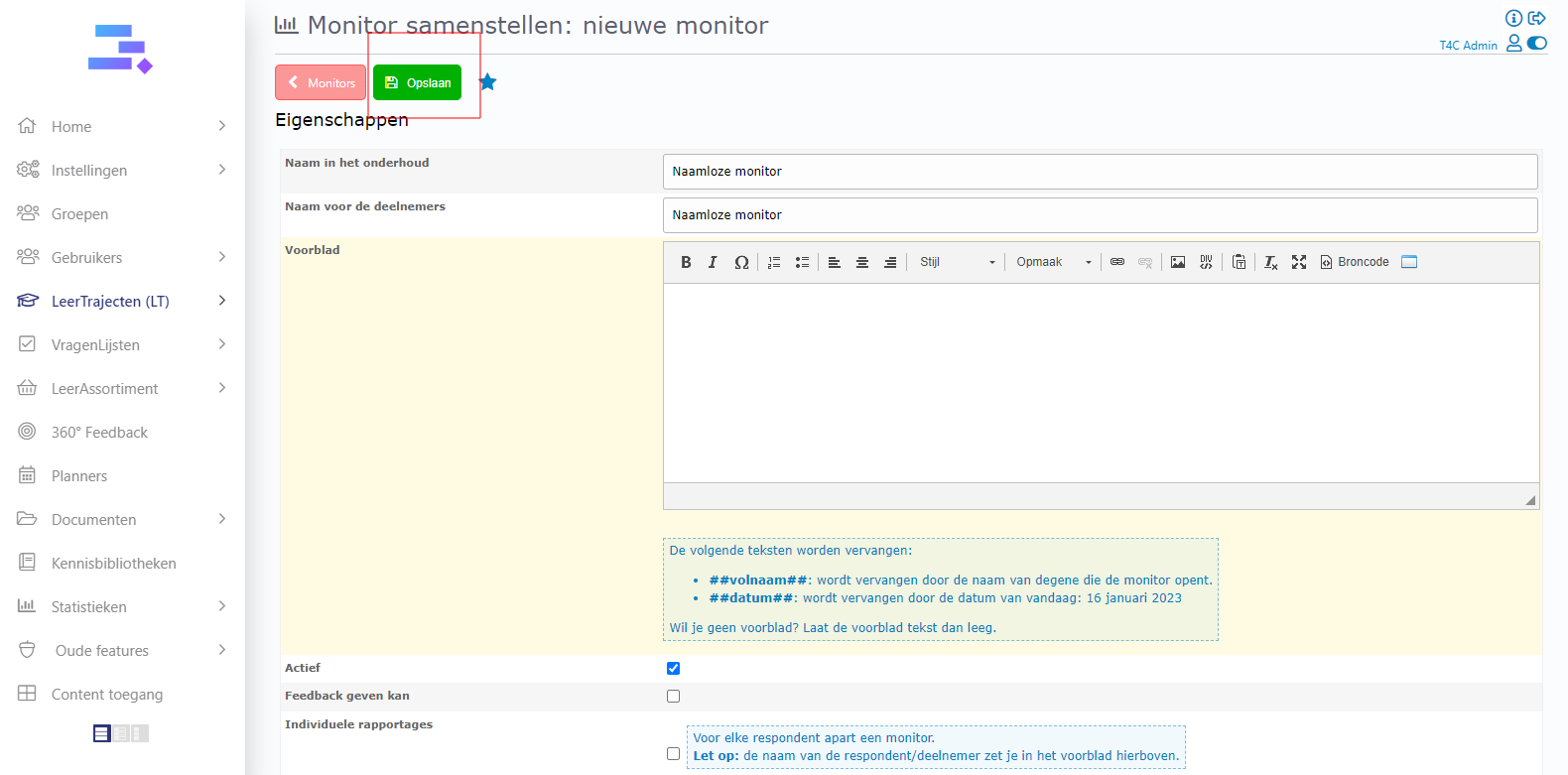Click the Bold formatting icon
1568x775 pixels.
(686, 262)
